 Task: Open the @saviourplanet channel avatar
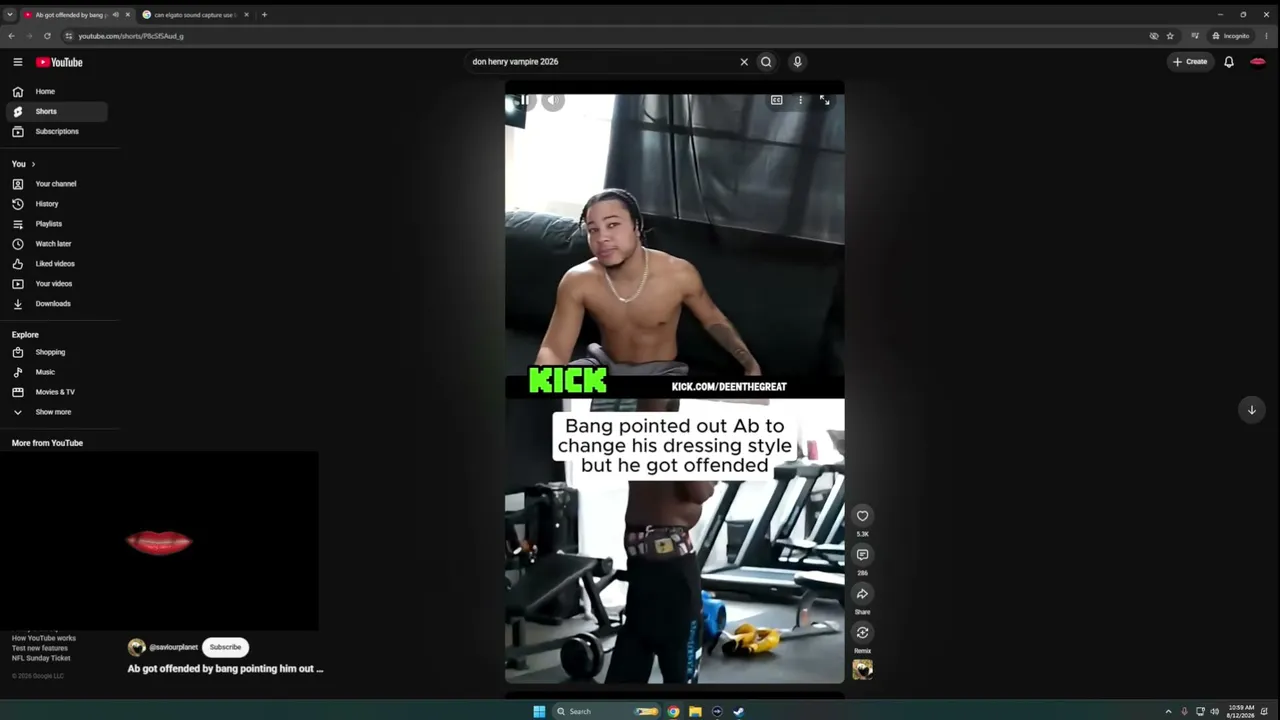tap(137, 647)
